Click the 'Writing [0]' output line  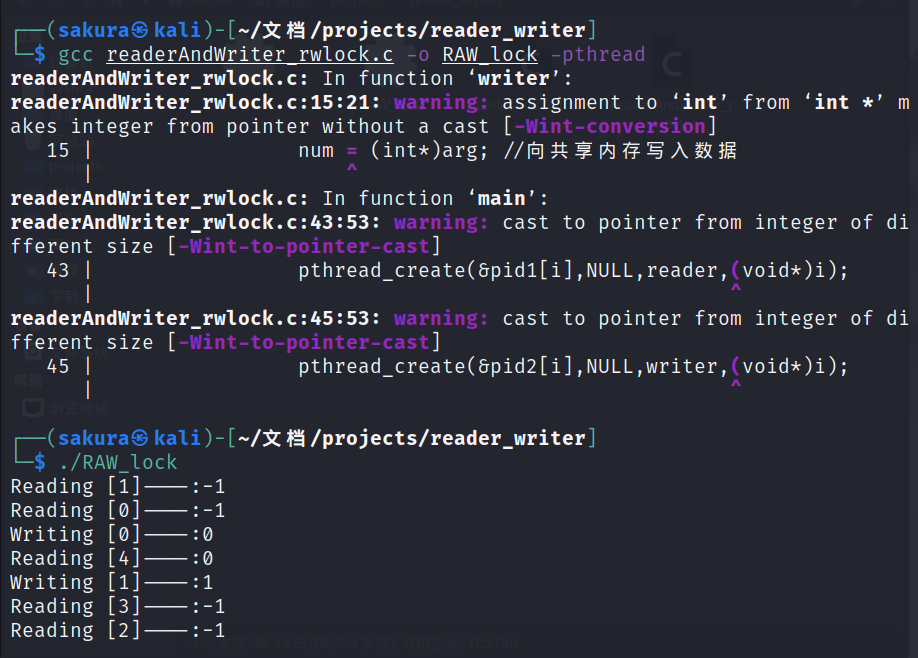point(111,534)
